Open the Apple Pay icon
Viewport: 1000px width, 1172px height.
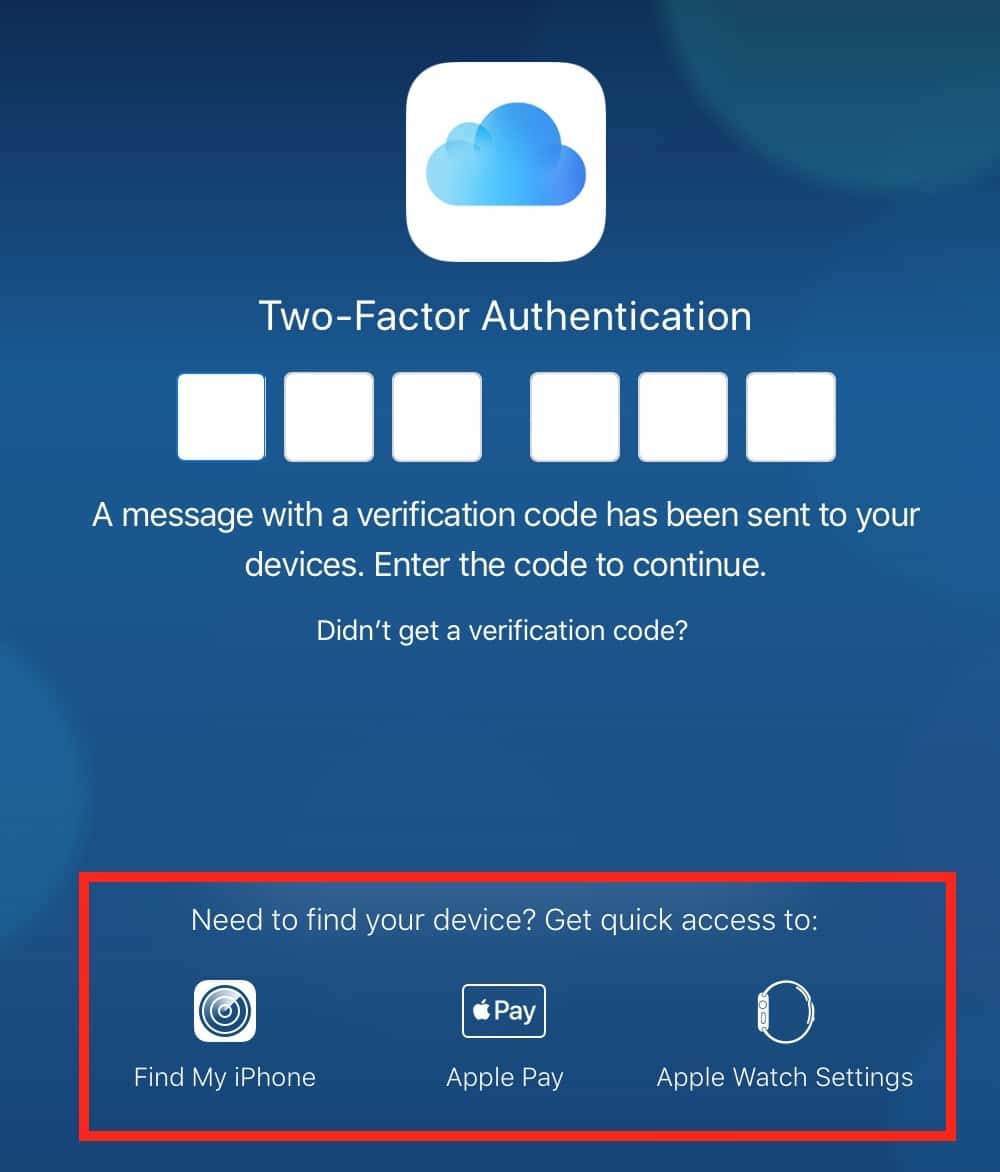504,1011
